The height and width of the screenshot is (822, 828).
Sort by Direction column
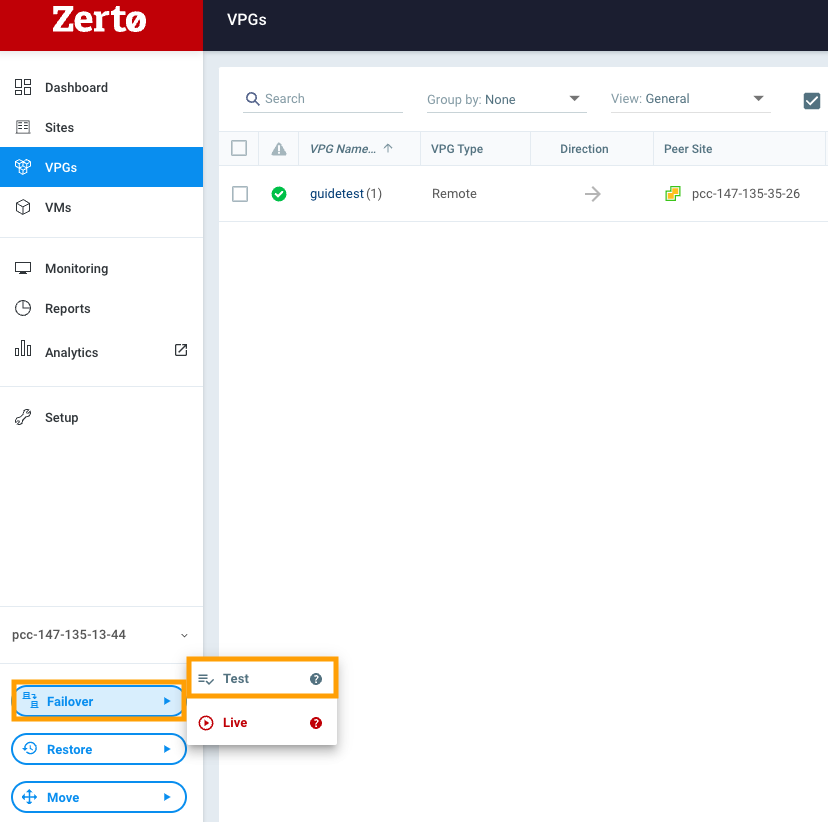pyautogui.click(x=591, y=149)
